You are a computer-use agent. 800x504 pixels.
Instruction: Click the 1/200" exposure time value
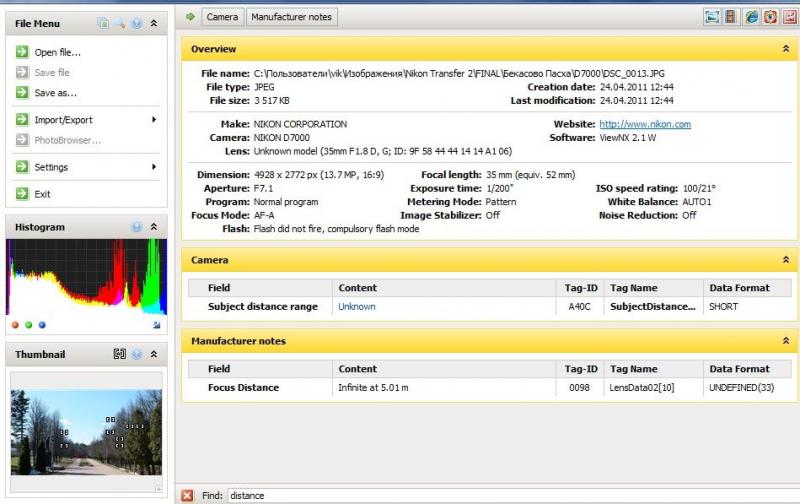(x=499, y=188)
